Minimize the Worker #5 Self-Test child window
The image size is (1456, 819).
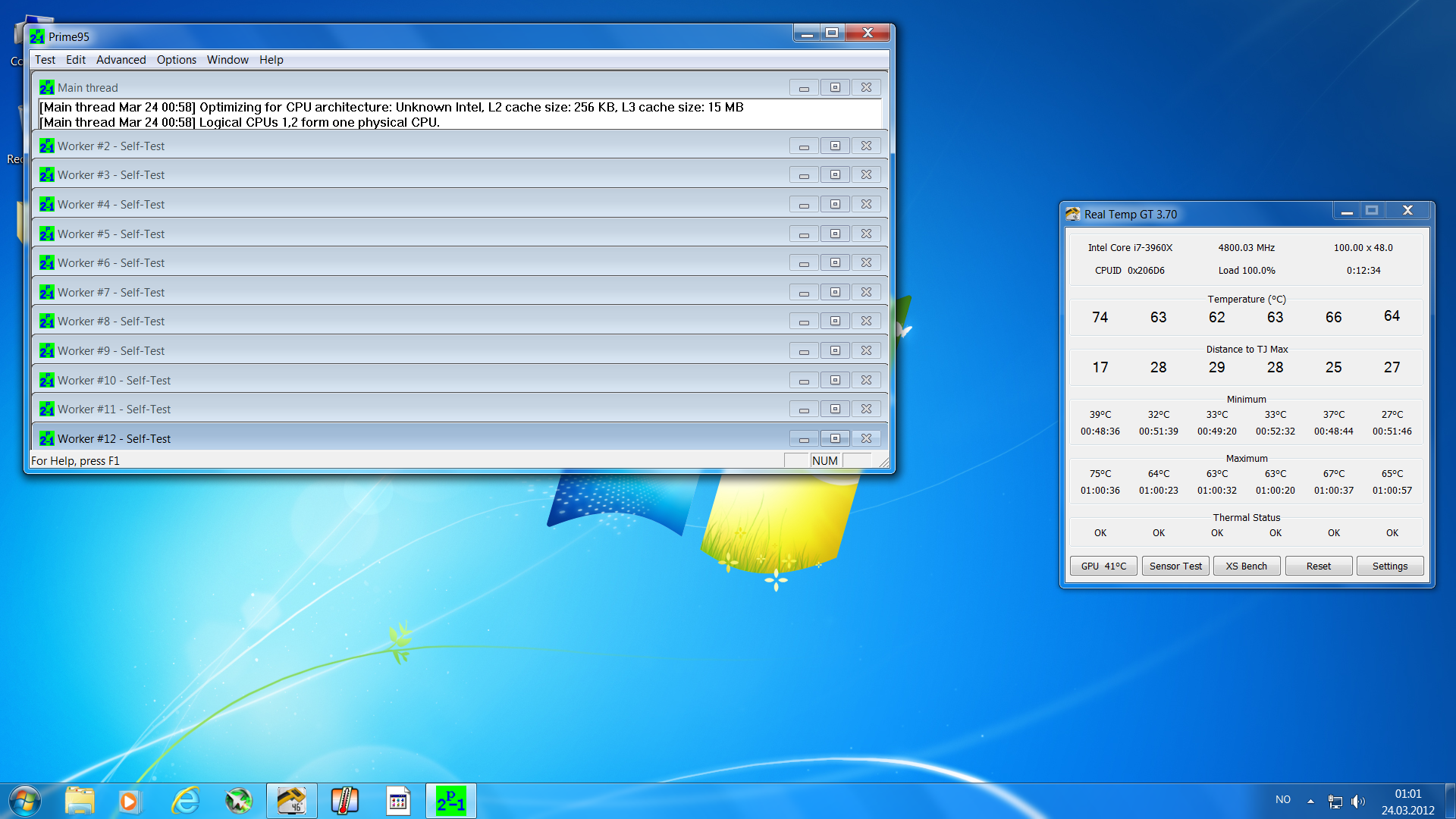(804, 234)
